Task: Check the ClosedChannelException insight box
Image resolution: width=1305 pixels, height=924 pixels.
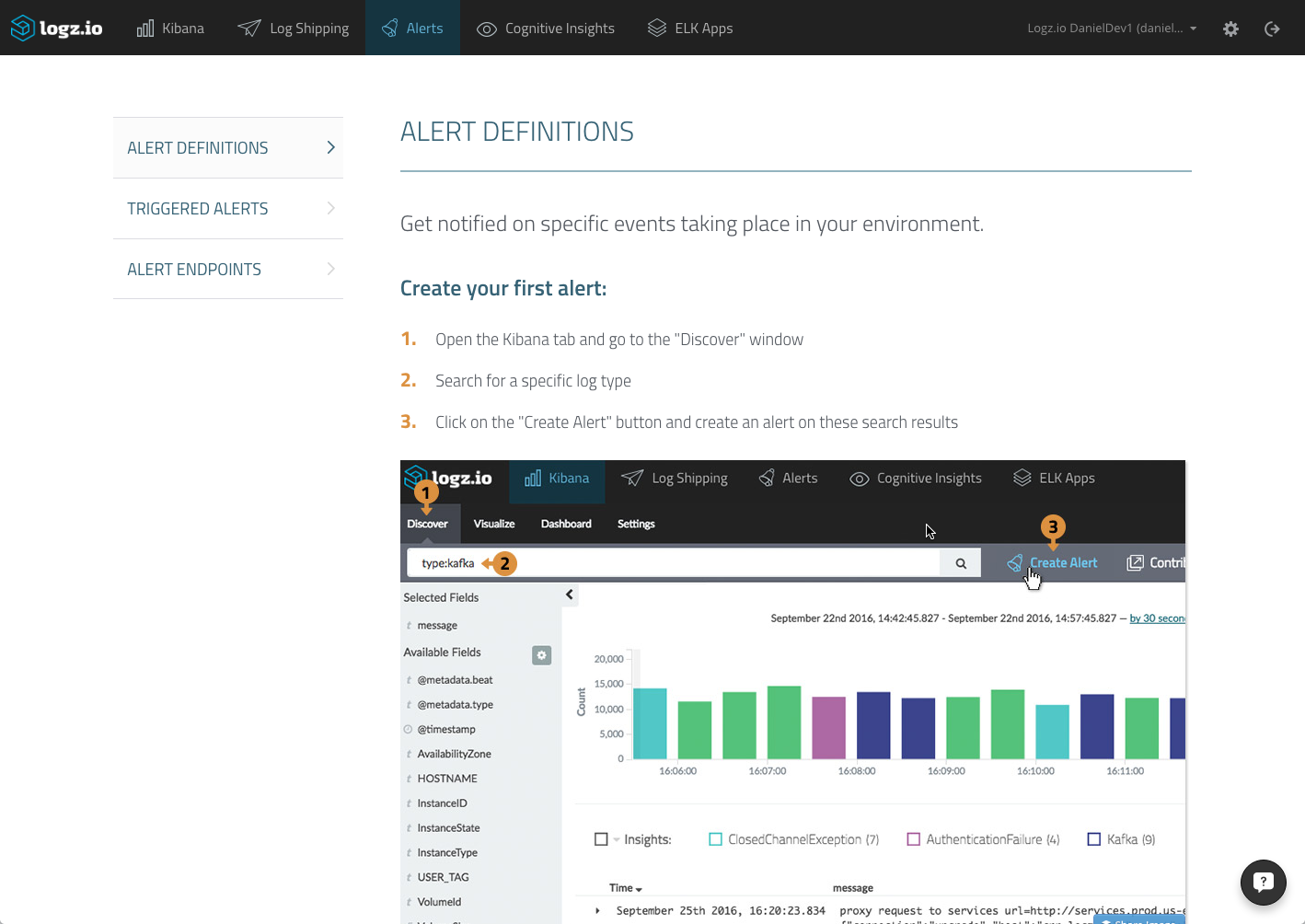Action: 715,839
